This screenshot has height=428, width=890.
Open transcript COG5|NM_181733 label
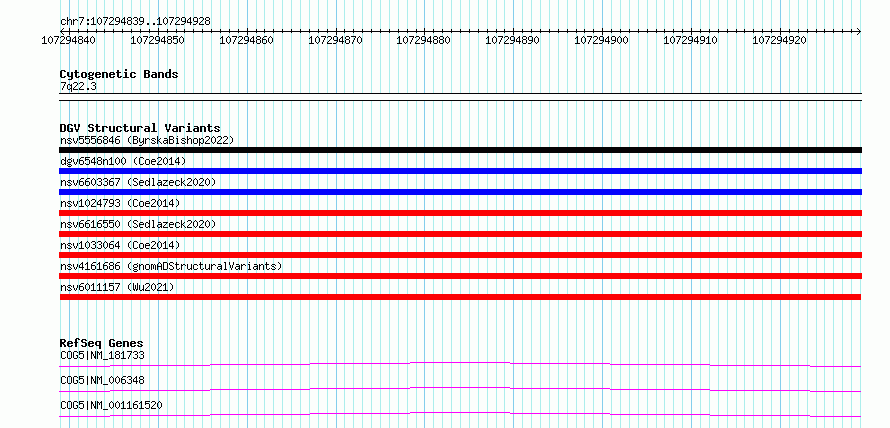point(102,355)
